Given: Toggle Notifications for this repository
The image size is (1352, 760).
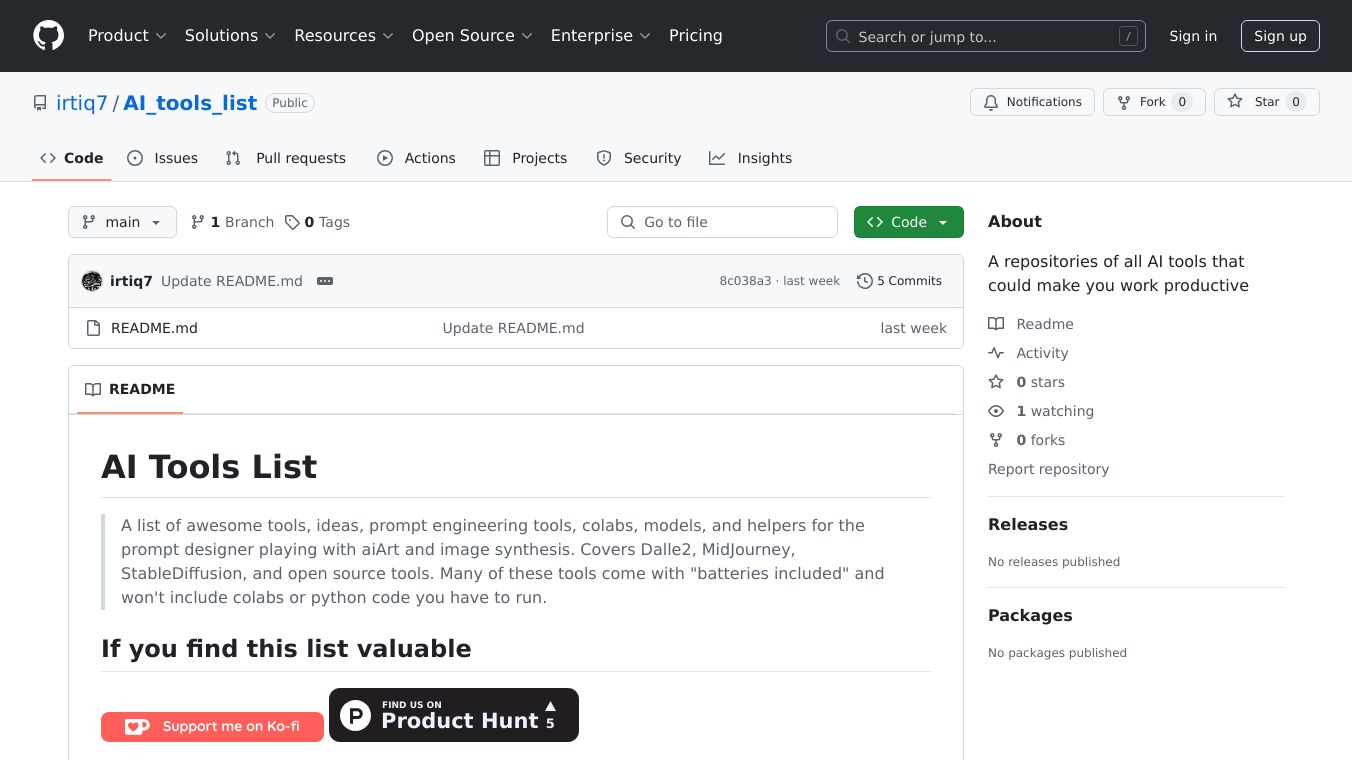Looking at the screenshot, I should click(1032, 102).
